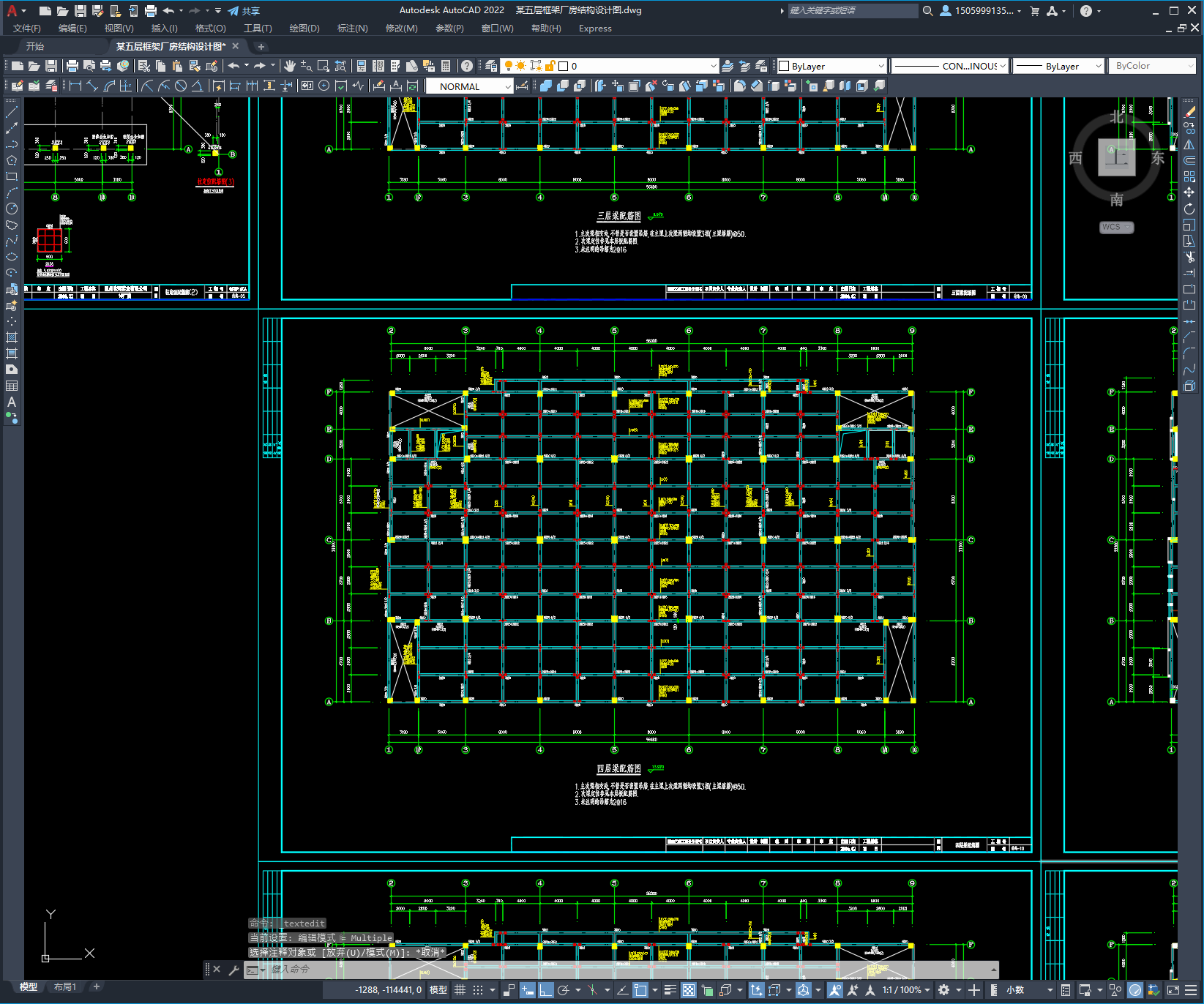Image resolution: width=1204 pixels, height=1004 pixels.
Task: Click the Center Mark dimension tool
Action: tap(324, 86)
